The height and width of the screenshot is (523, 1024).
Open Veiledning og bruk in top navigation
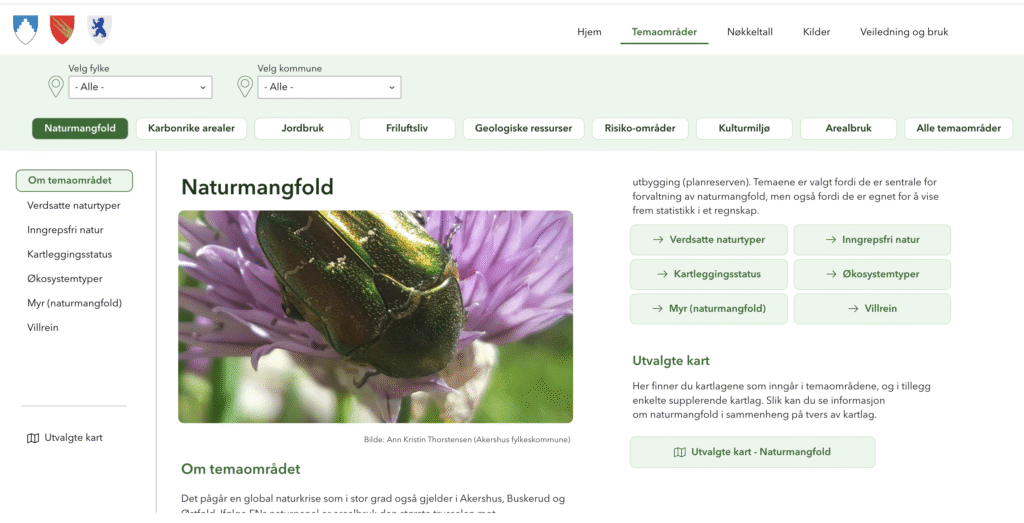click(903, 32)
